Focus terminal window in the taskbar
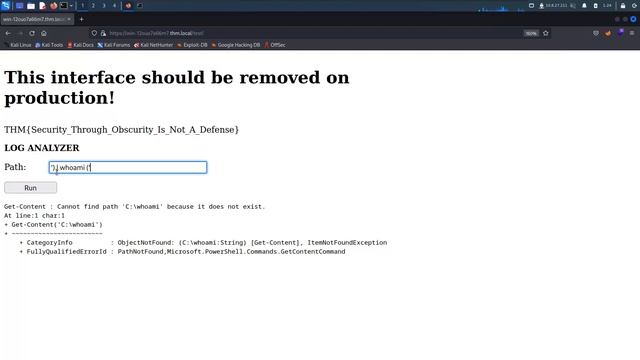The height and width of the screenshot is (360, 640). point(140,6)
